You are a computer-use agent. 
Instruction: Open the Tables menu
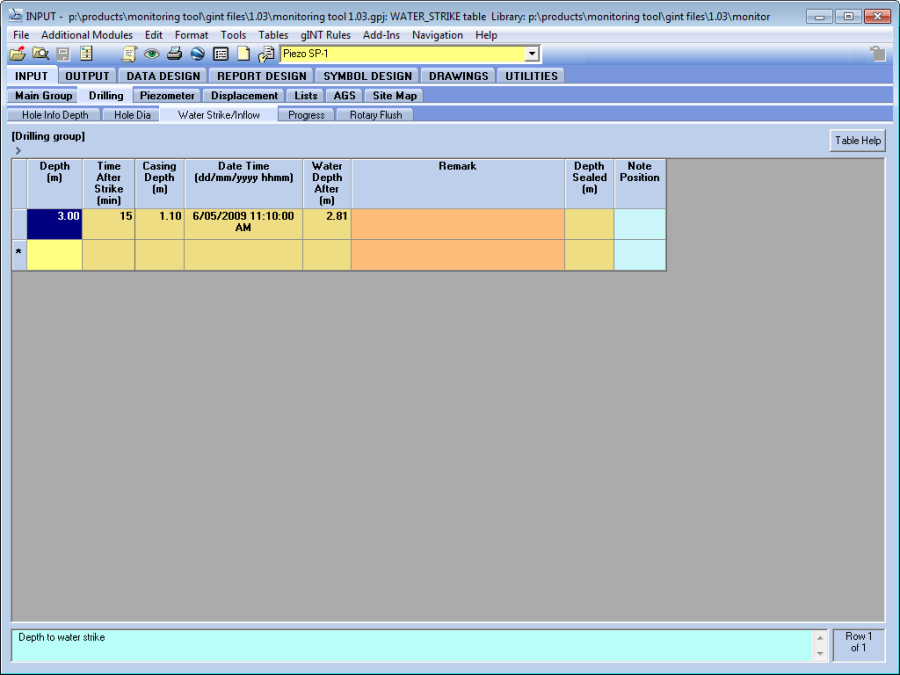[x=273, y=35]
